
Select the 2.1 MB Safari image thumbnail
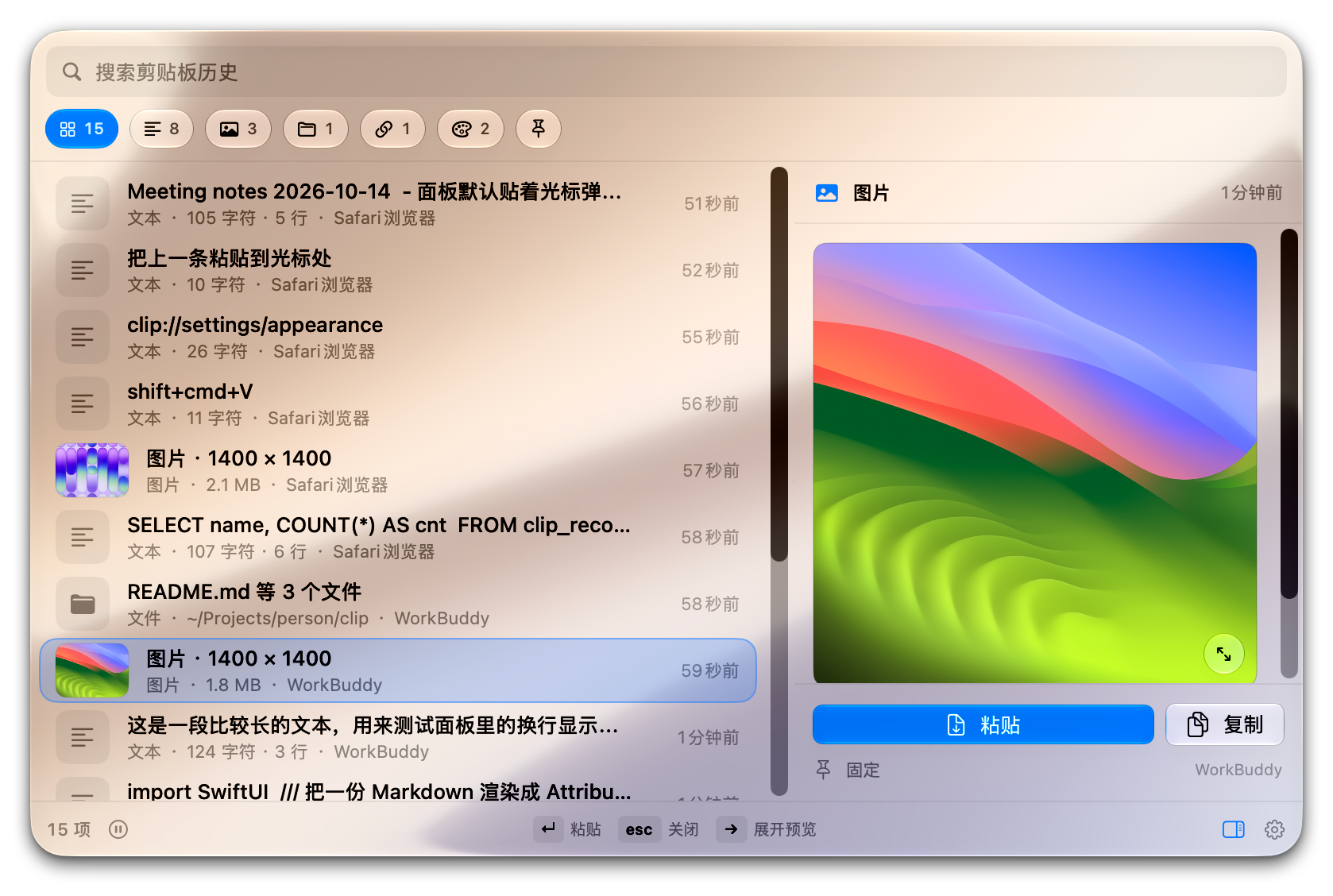(92, 470)
